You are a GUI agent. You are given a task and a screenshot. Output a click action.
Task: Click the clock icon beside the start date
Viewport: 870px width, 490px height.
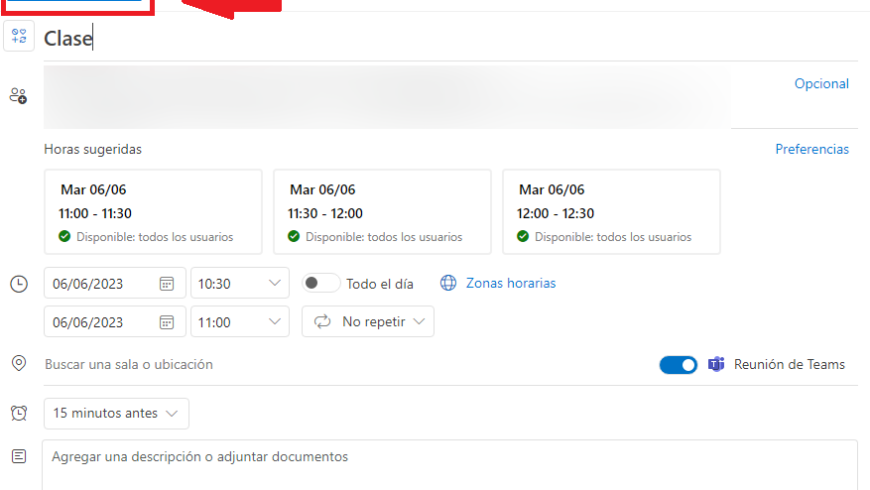(19, 284)
